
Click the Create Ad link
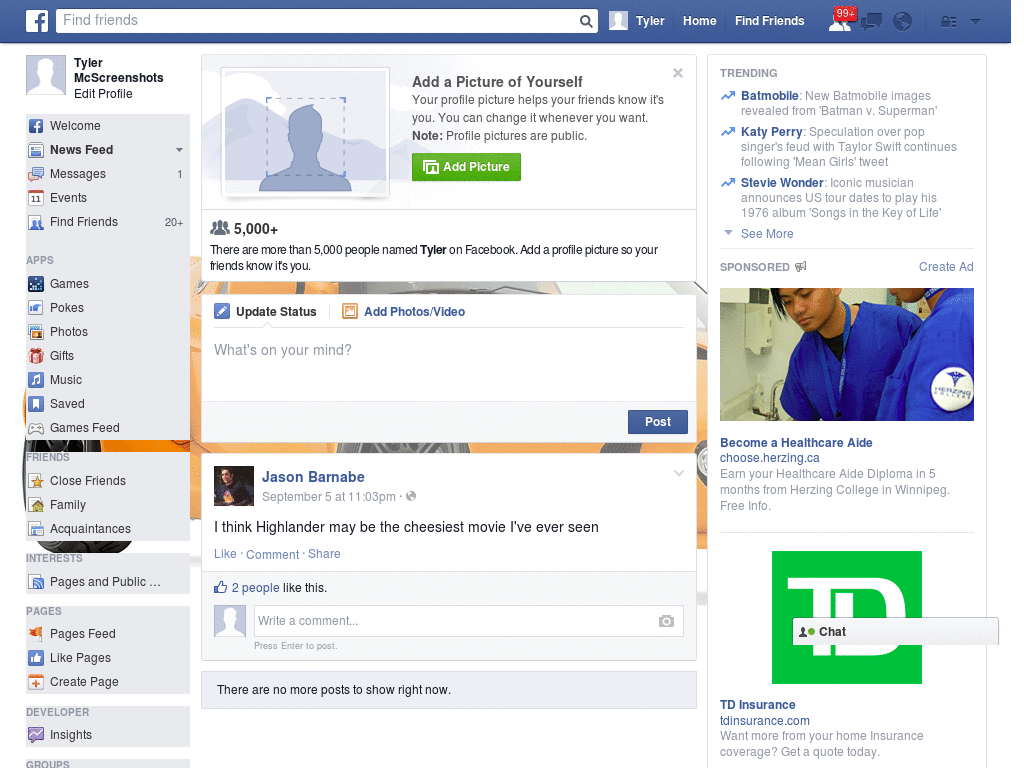point(946,266)
